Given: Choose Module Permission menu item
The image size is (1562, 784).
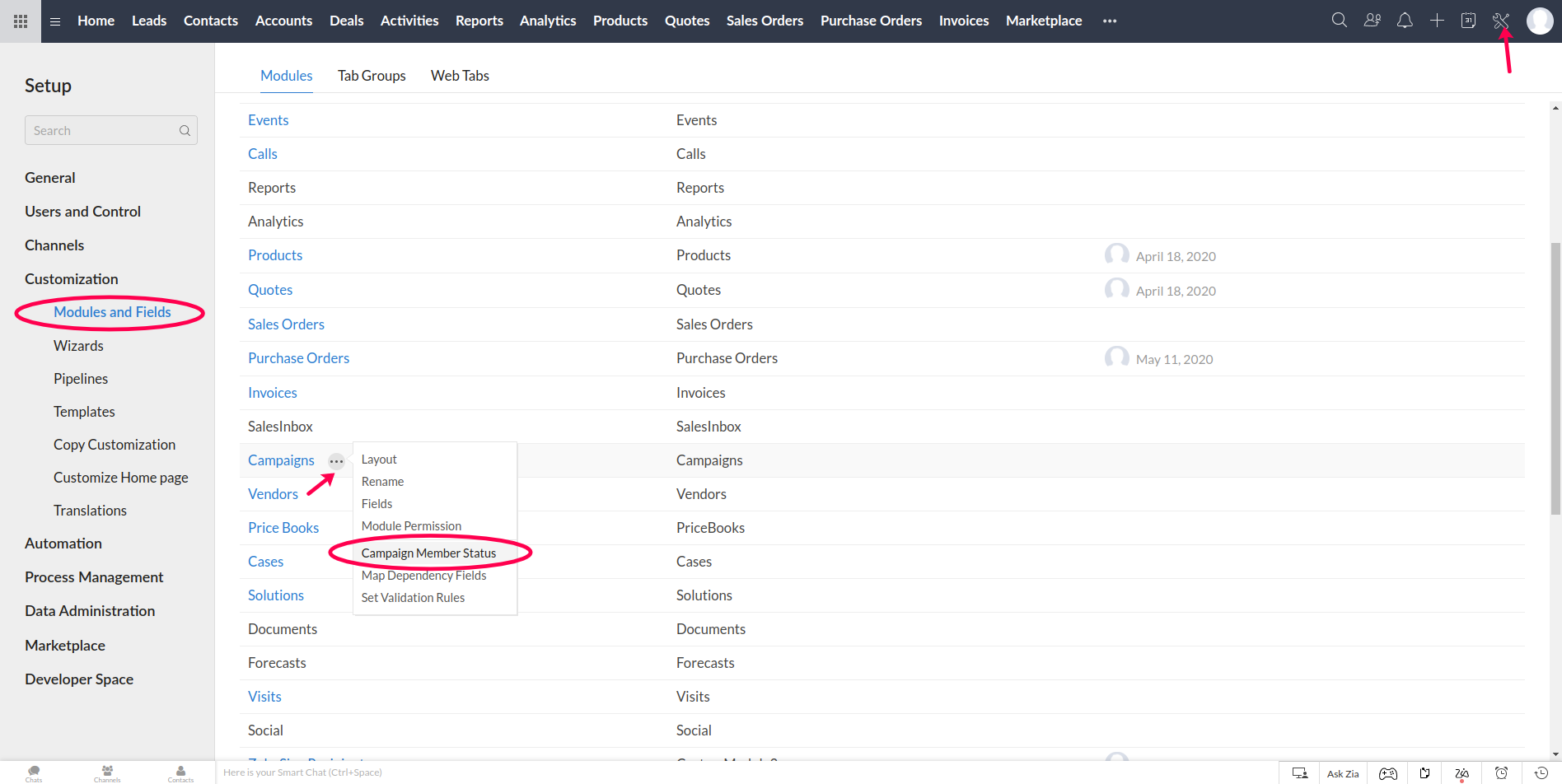Looking at the screenshot, I should click(x=411, y=526).
